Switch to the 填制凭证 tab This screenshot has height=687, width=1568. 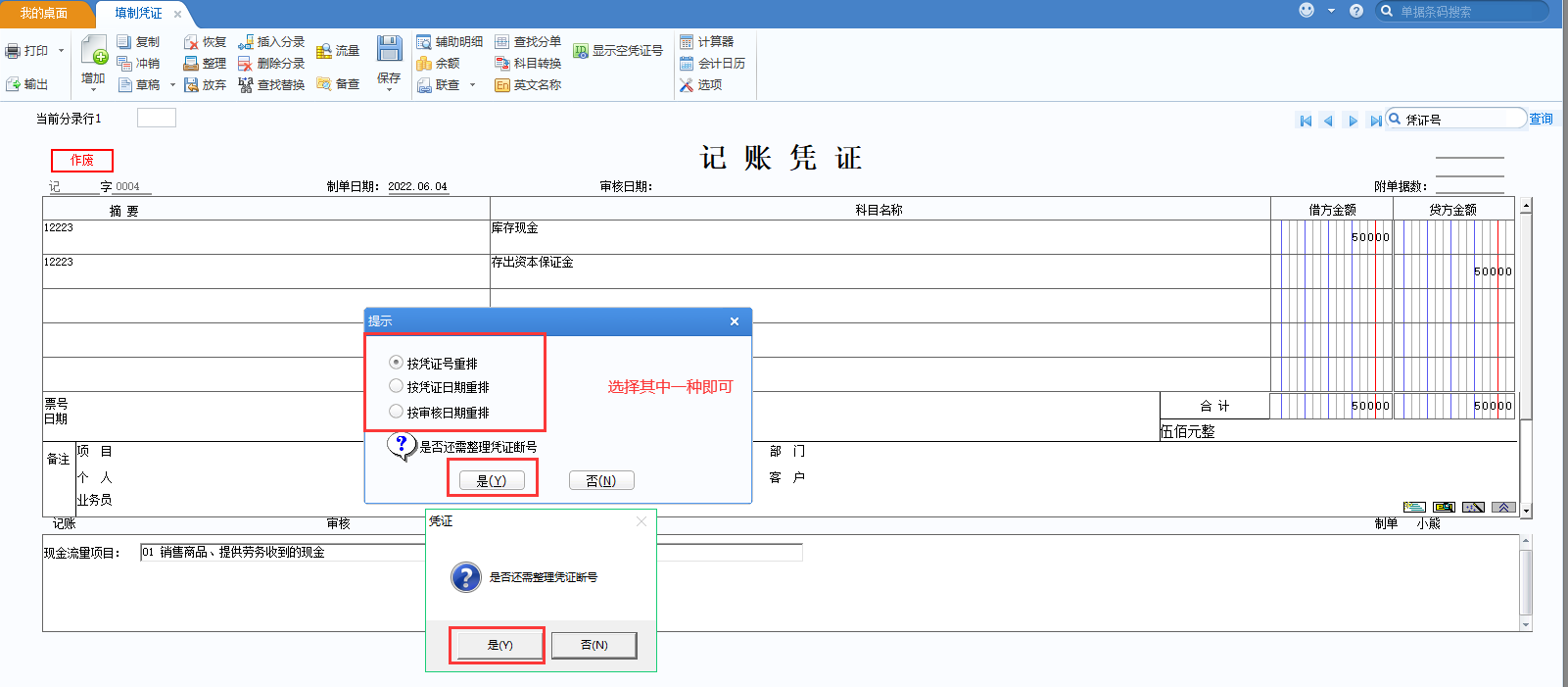[x=138, y=14]
